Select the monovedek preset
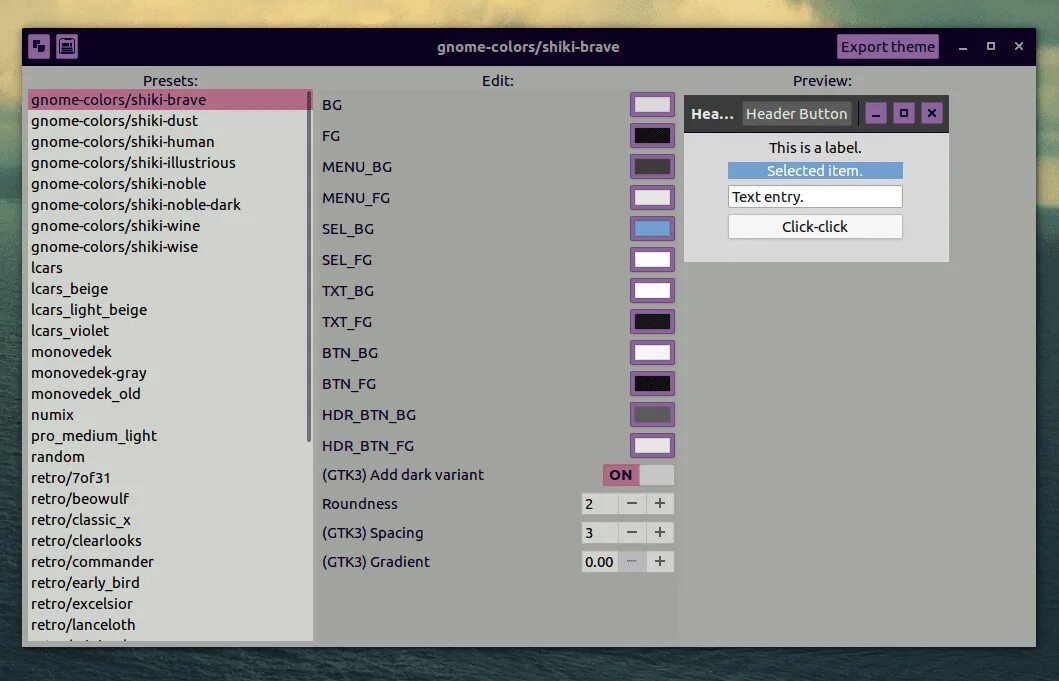This screenshot has width=1059, height=681. coord(168,351)
